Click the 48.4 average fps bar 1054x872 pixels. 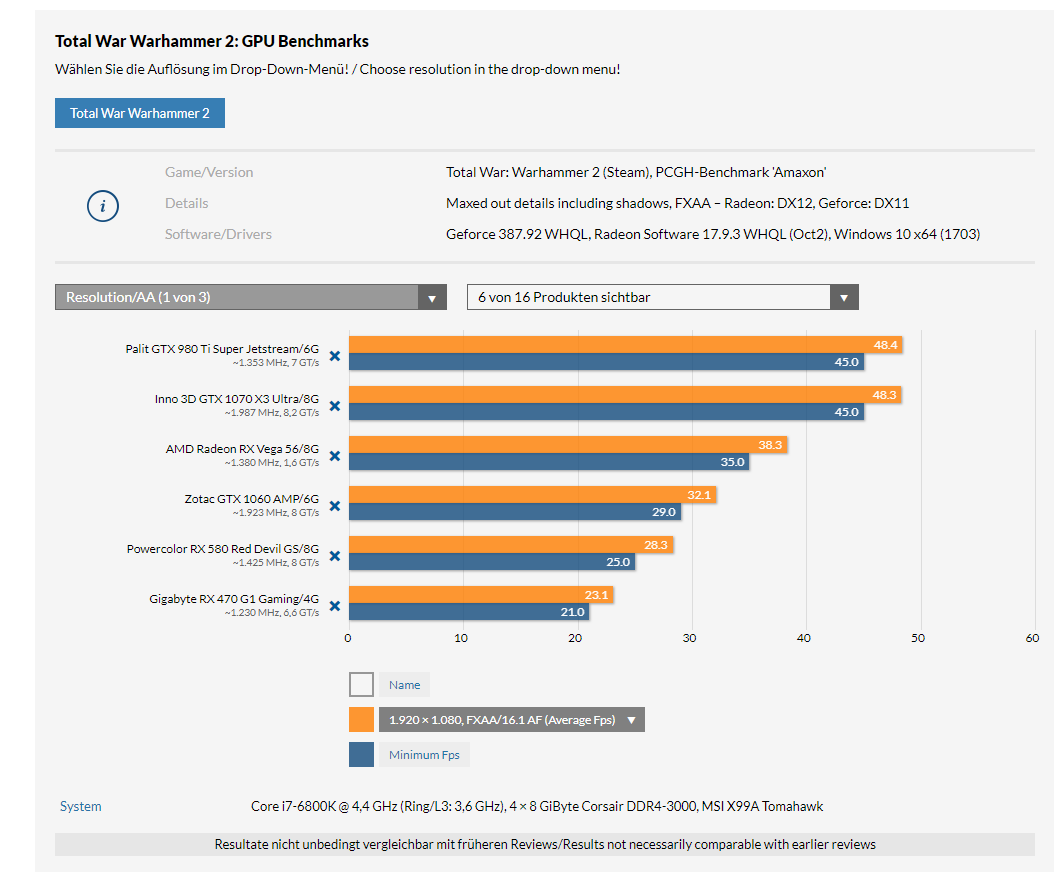(626, 345)
